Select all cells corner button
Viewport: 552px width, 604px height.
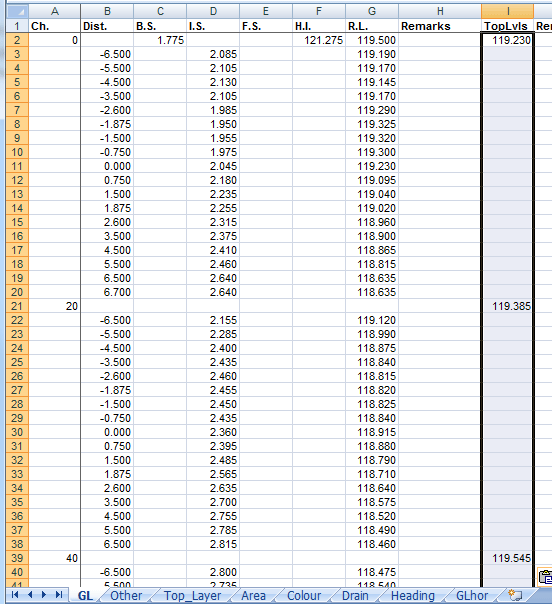[x=17, y=12]
